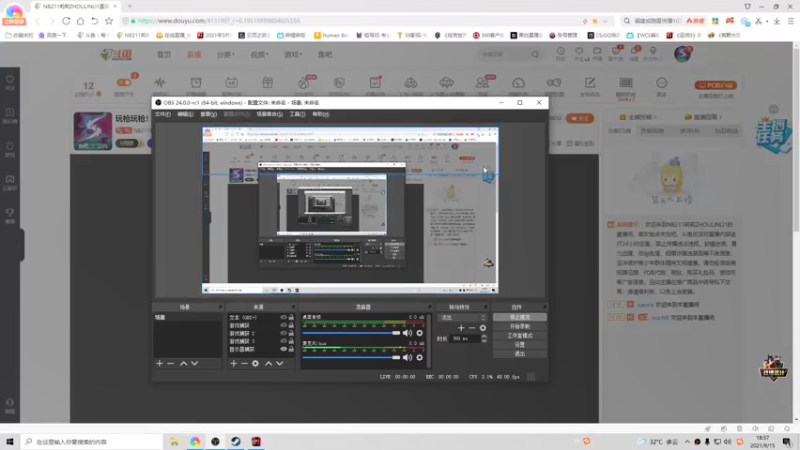Open 游戏 dropdown in Douyu navigation

[293, 55]
